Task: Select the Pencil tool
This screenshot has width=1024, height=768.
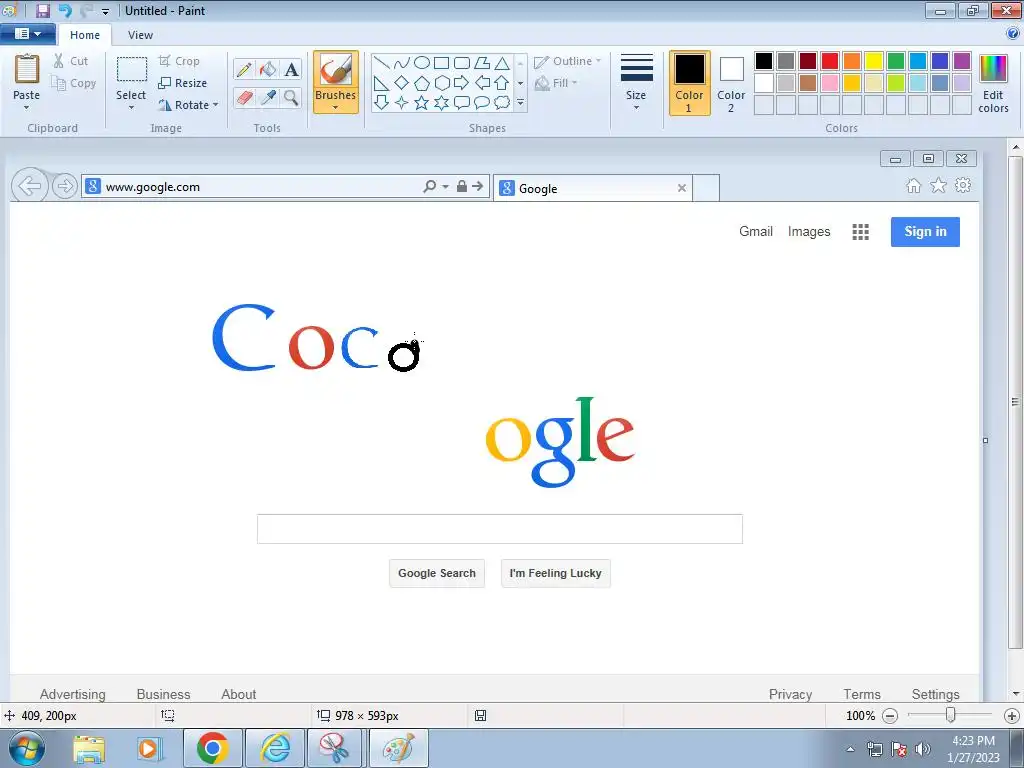Action: point(244,69)
